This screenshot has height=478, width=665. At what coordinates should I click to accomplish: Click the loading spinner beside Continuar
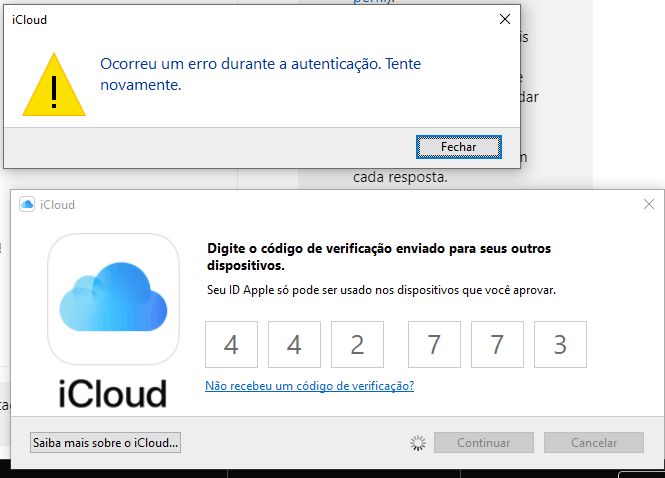coord(418,443)
